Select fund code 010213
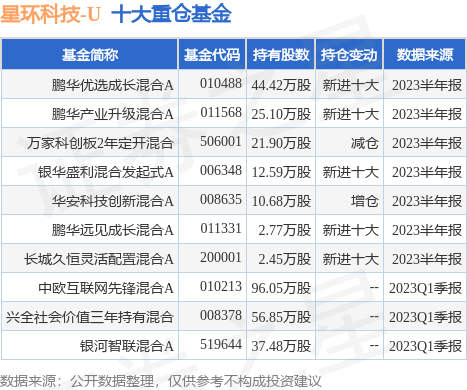 coord(221,287)
